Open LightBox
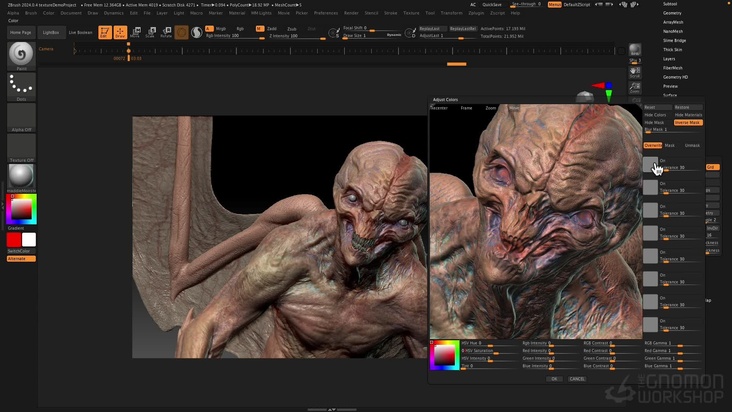The width and height of the screenshot is (732, 412). (51, 33)
